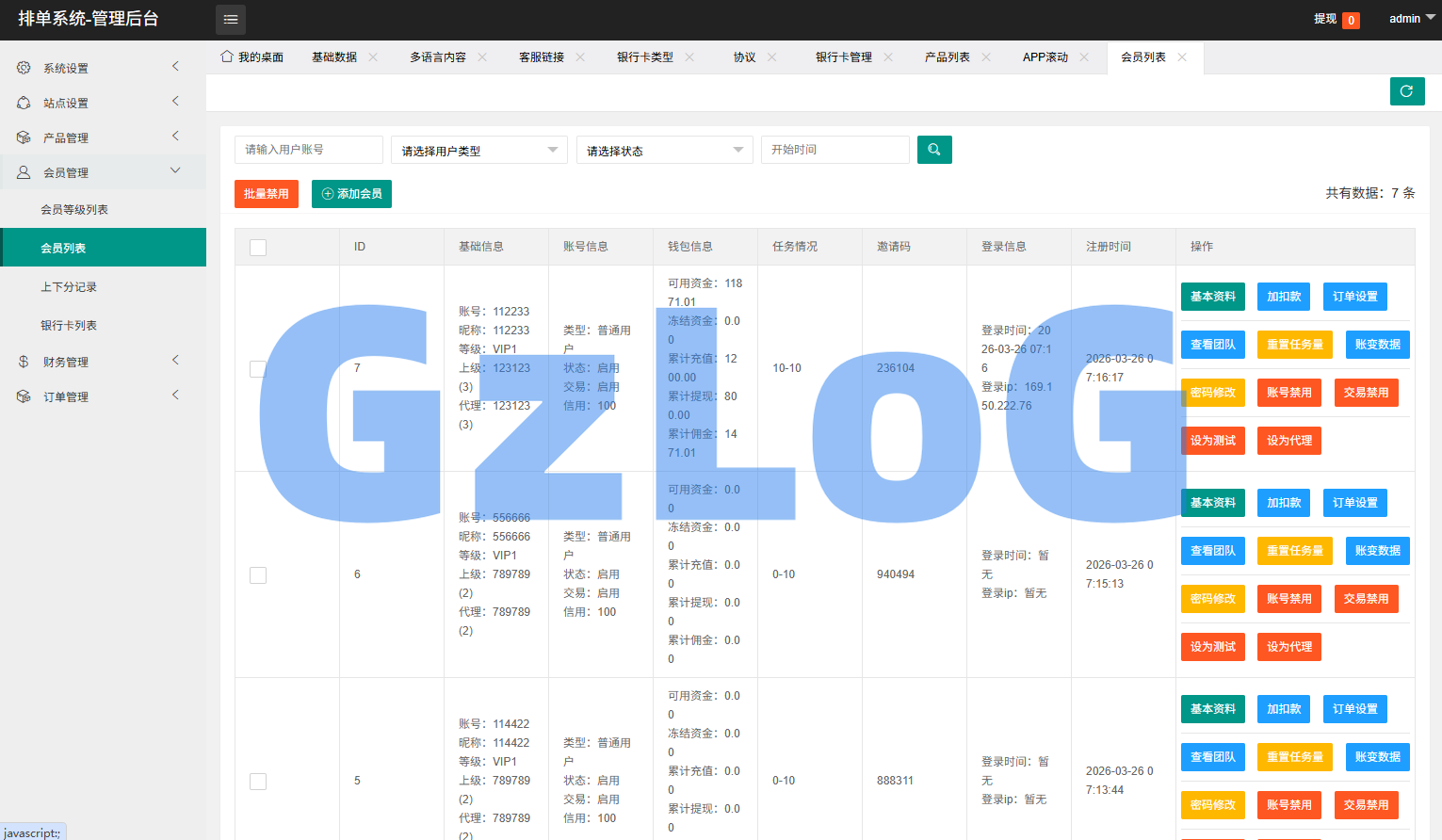Open the 请选择用户类型 dropdown
1442x840 pixels.
[478, 151]
